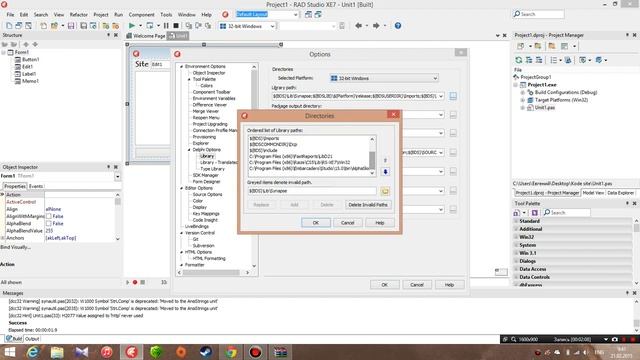Click Cancel in the Directories dialog
This screenshot has height=360, width=640.
click(x=347, y=223)
